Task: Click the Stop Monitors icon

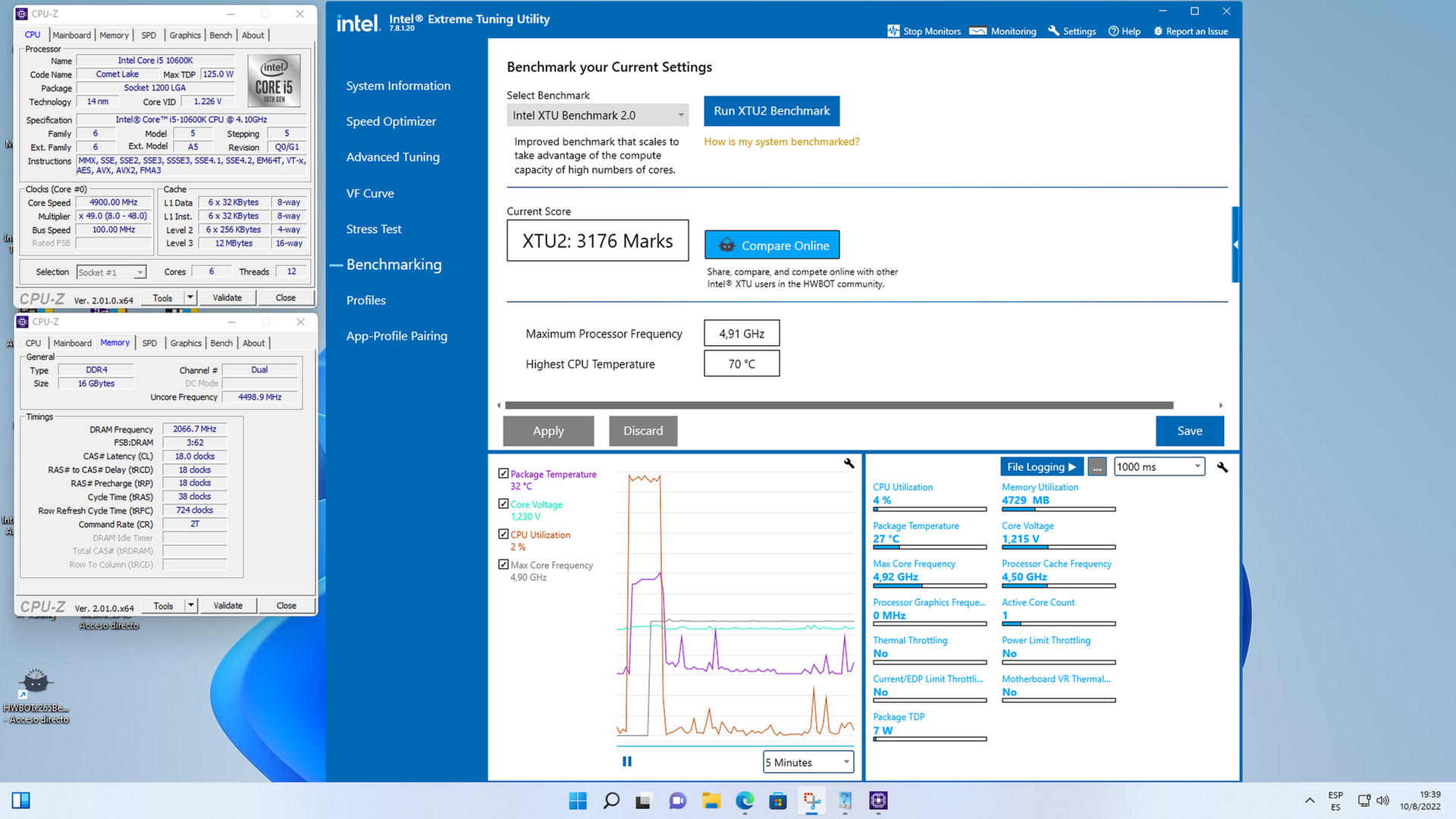Action: 893,31
